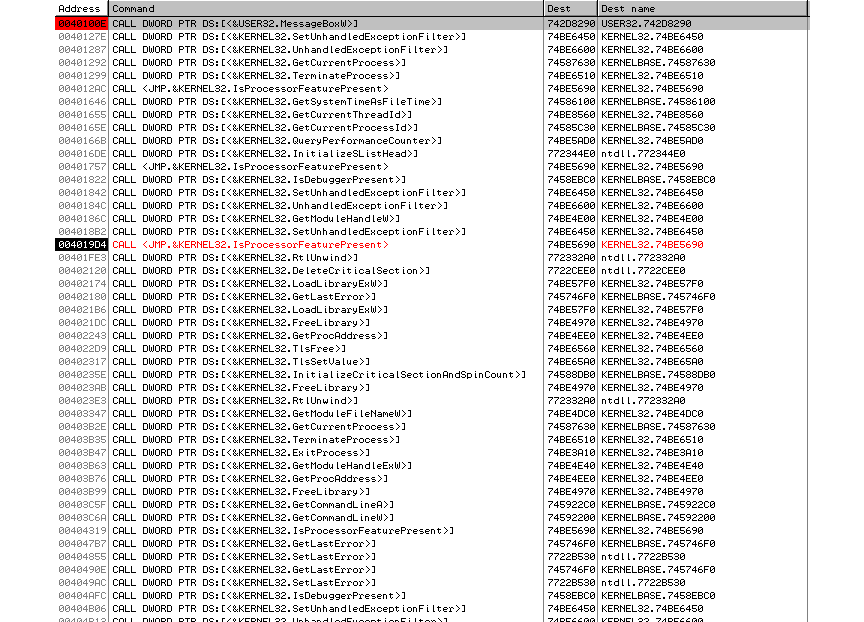Screen dimensions: 864x622
Task: Click dest name KERNELBASE.74586100
Action: (x=658, y=102)
